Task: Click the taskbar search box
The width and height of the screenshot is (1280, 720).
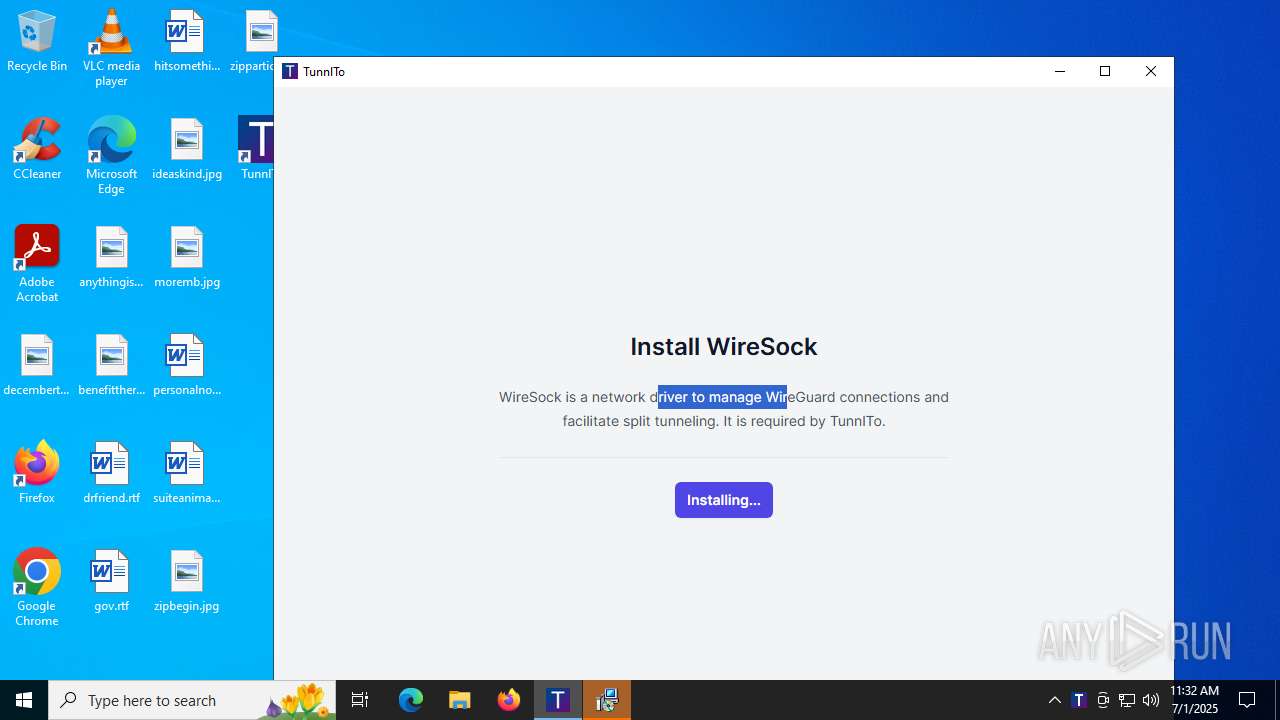Action: (192, 700)
